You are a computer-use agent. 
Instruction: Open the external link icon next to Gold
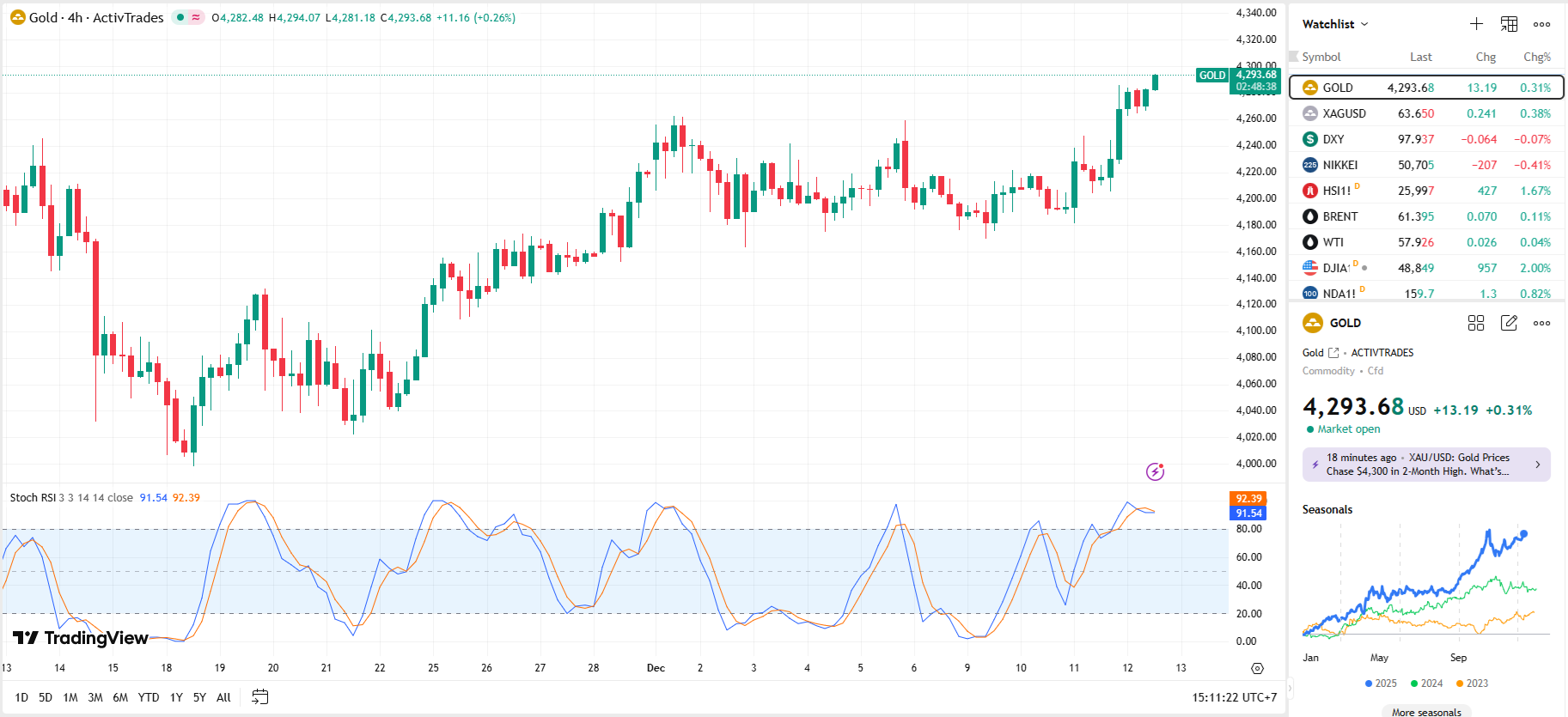click(x=1333, y=353)
